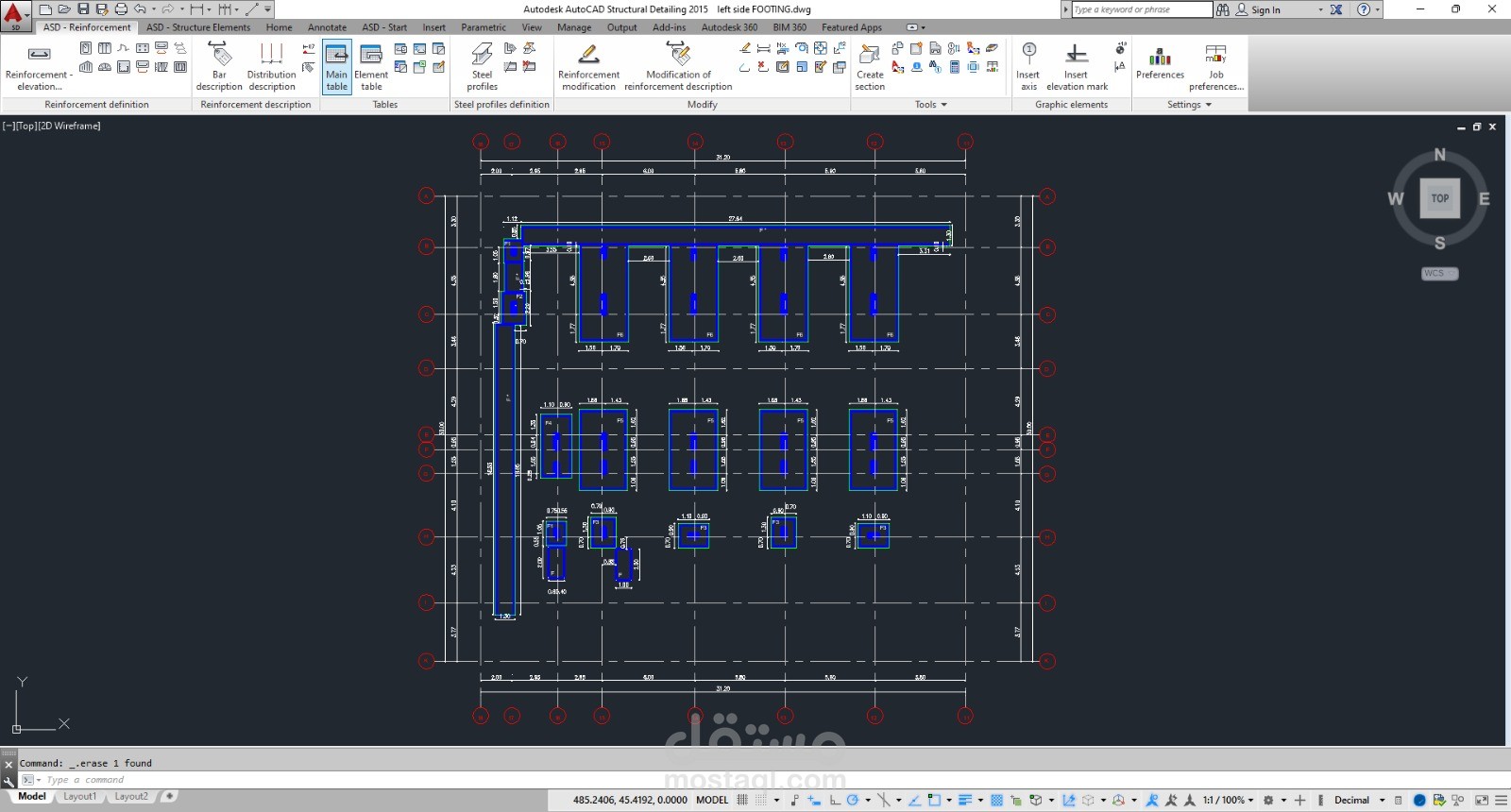Image resolution: width=1511 pixels, height=812 pixels.
Task: Click the Undo arrow icon
Action: 139,9
